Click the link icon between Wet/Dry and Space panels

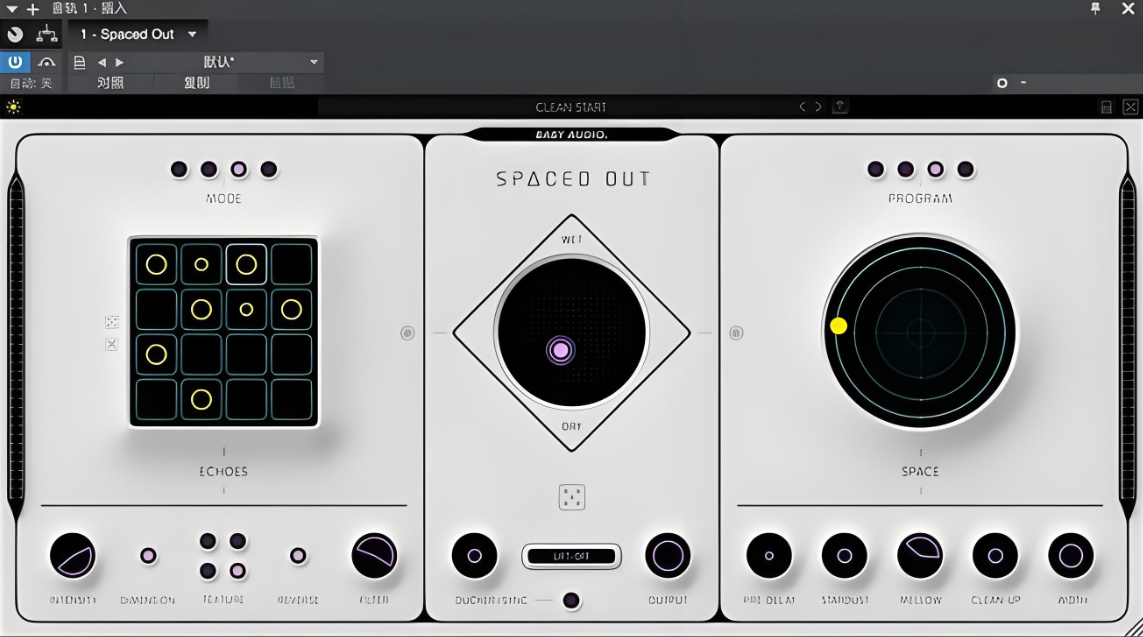coord(736,333)
